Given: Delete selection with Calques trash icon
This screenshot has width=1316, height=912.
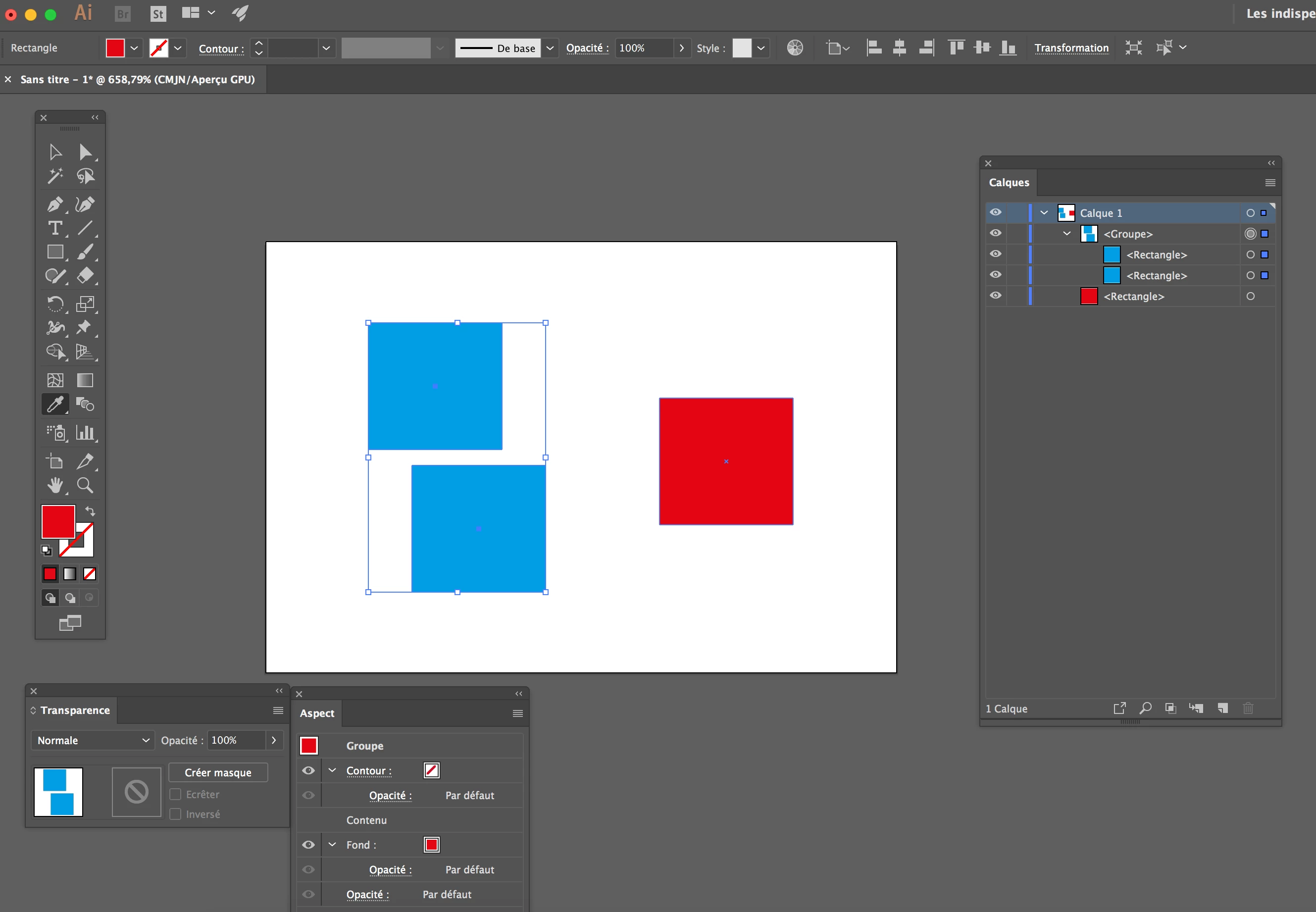Looking at the screenshot, I should pos(1248,709).
